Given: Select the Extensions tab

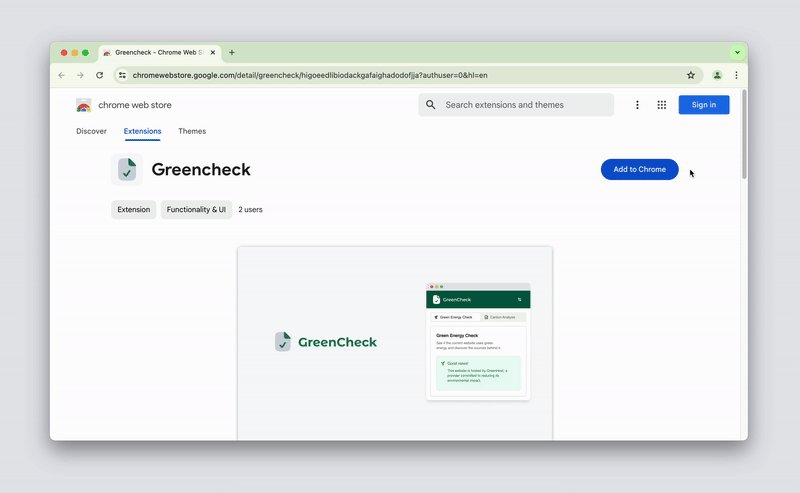Looking at the screenshot, I should [x=142, y=131].
